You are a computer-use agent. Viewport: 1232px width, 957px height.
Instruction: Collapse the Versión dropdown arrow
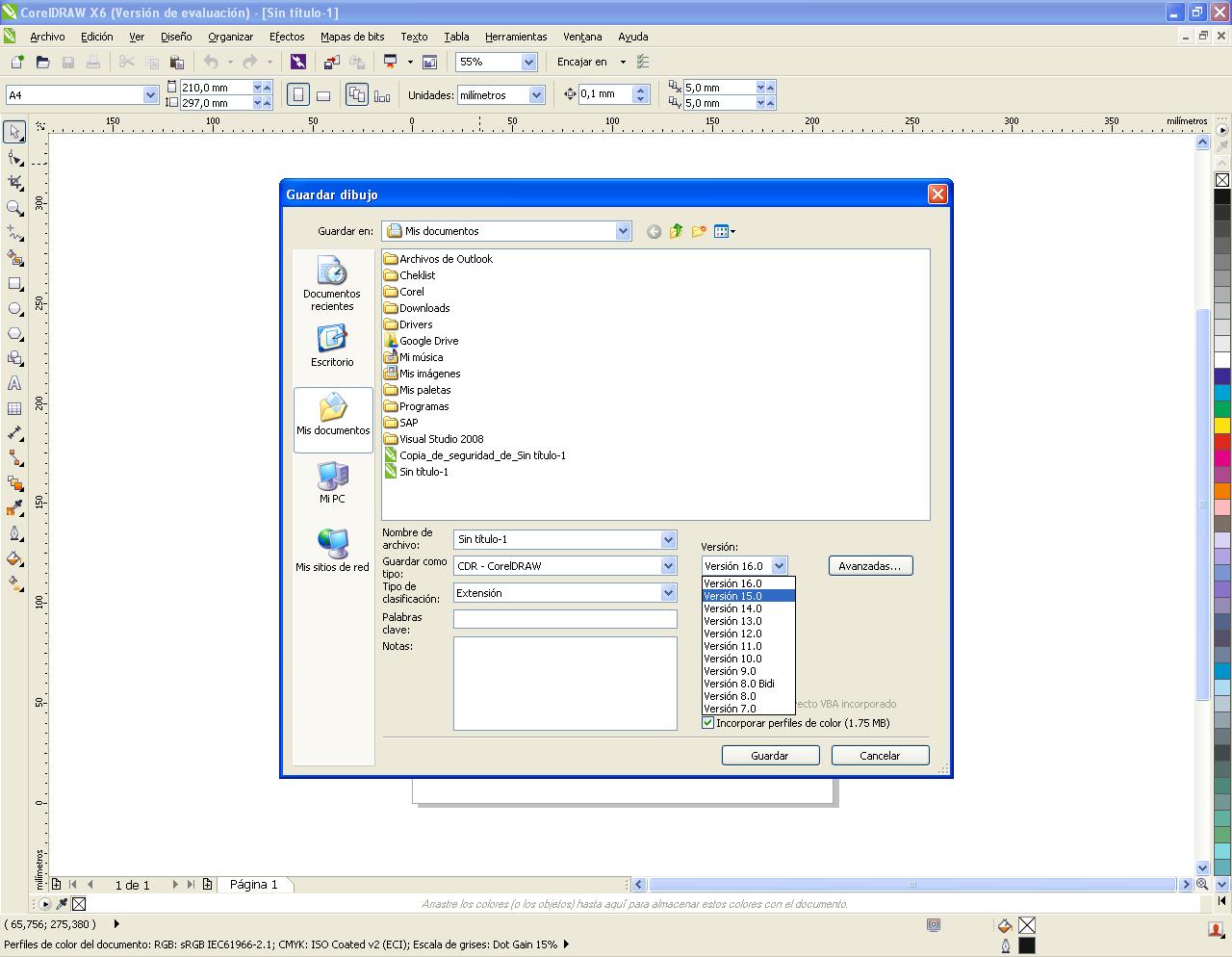point(779,566)
